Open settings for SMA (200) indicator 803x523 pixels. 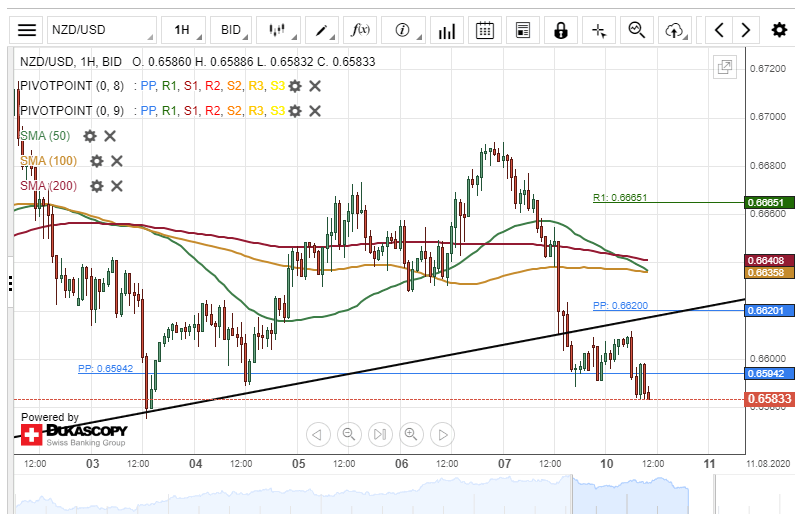97,186
